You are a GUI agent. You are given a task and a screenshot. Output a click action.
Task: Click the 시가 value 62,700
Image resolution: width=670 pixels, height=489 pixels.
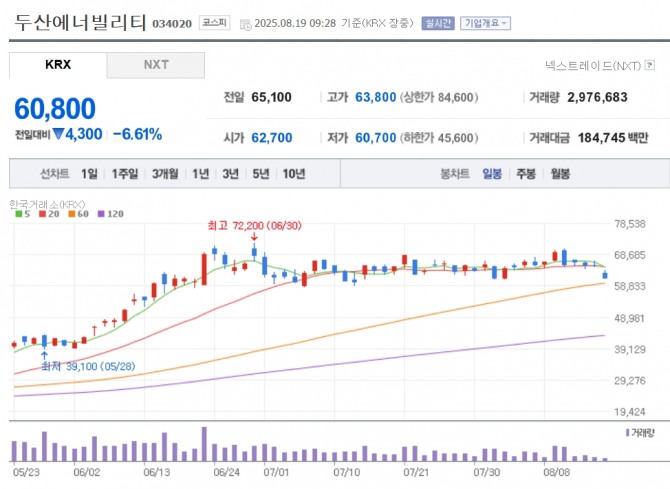272,138
